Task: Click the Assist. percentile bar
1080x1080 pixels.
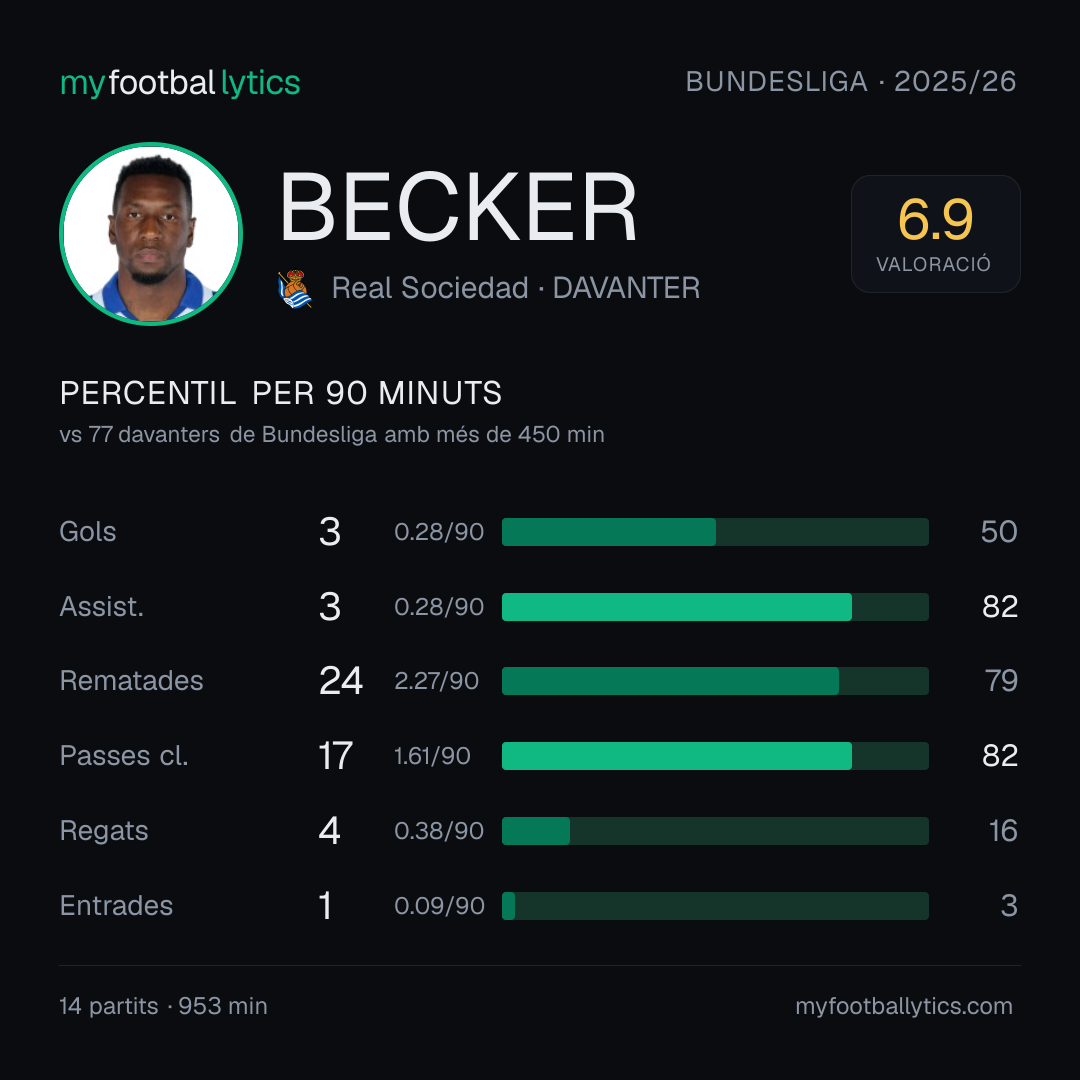Action: coord(715,607)
